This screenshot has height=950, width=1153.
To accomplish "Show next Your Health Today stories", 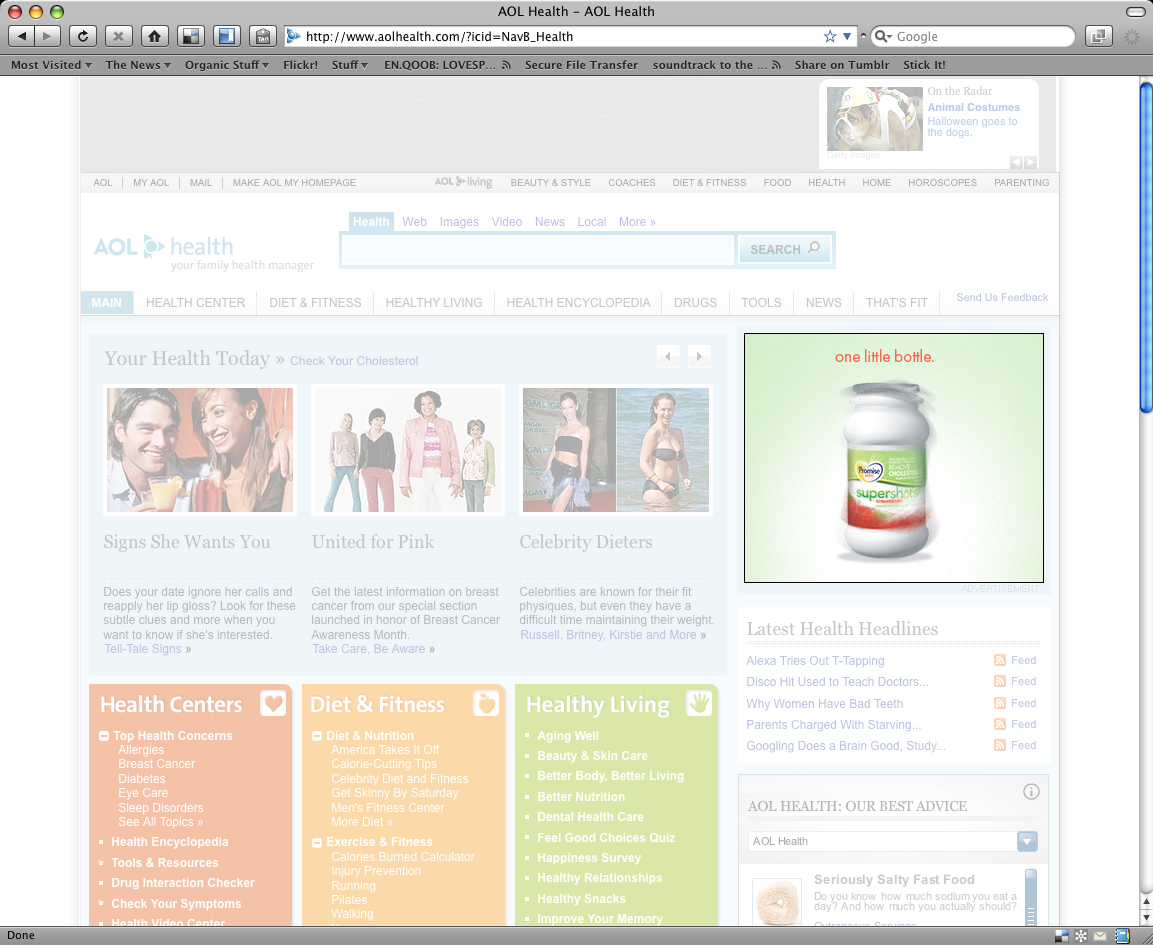I will [699, 357].
